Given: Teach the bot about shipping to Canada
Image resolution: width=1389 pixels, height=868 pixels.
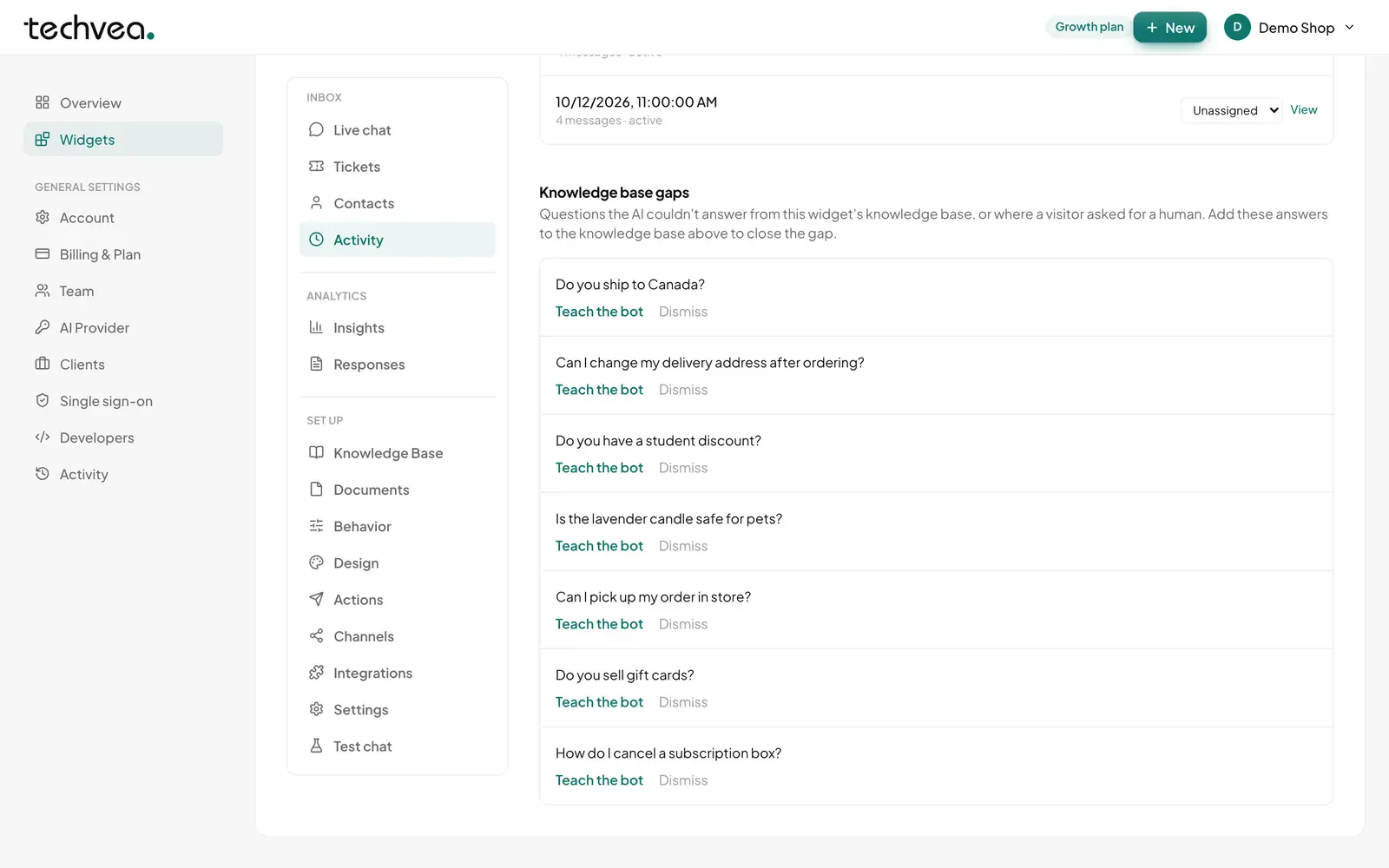Looking at the screenshot, I should point(599,312).
